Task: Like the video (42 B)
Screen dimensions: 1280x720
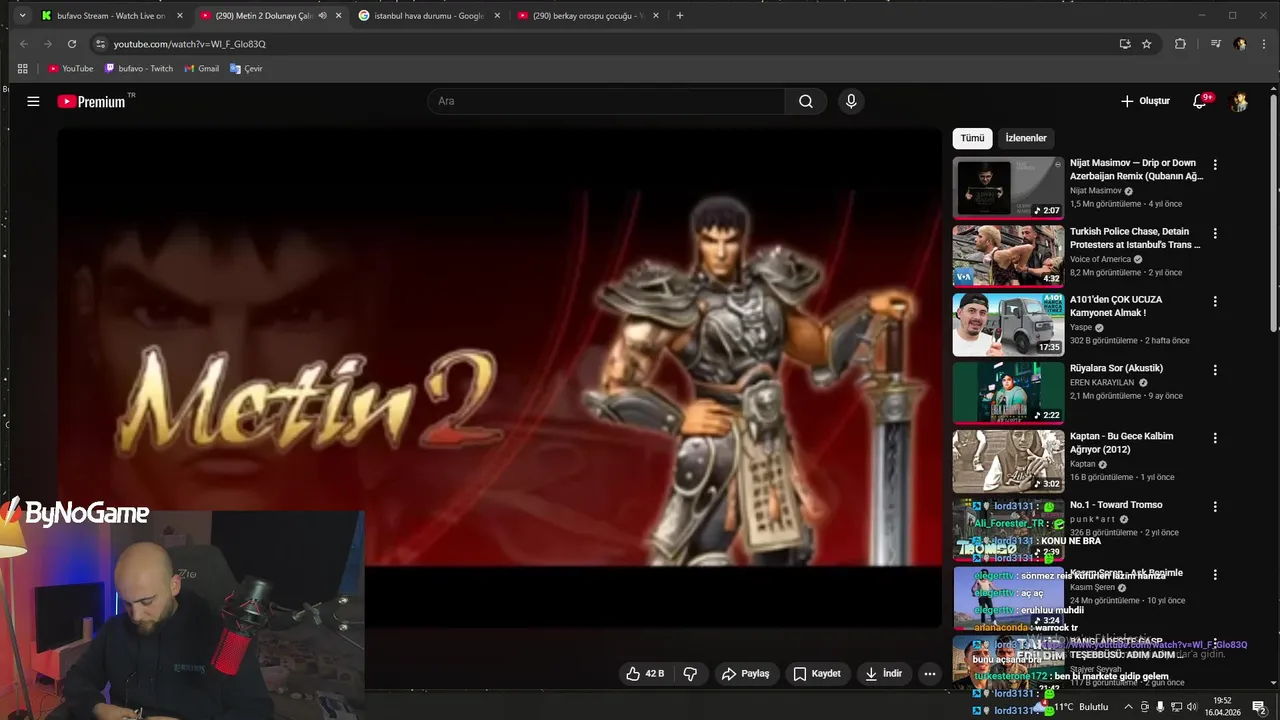Action: [x=644, y=673]
